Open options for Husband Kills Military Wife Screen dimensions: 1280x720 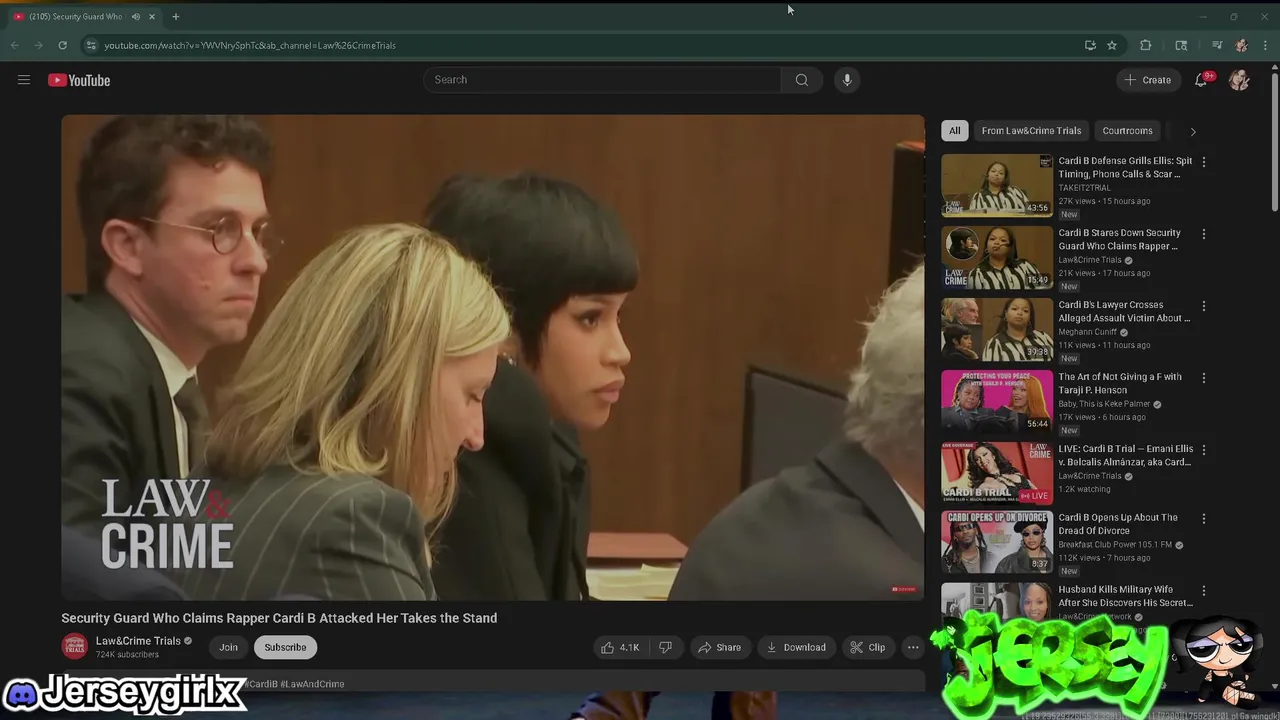[x=1203, y=591]
